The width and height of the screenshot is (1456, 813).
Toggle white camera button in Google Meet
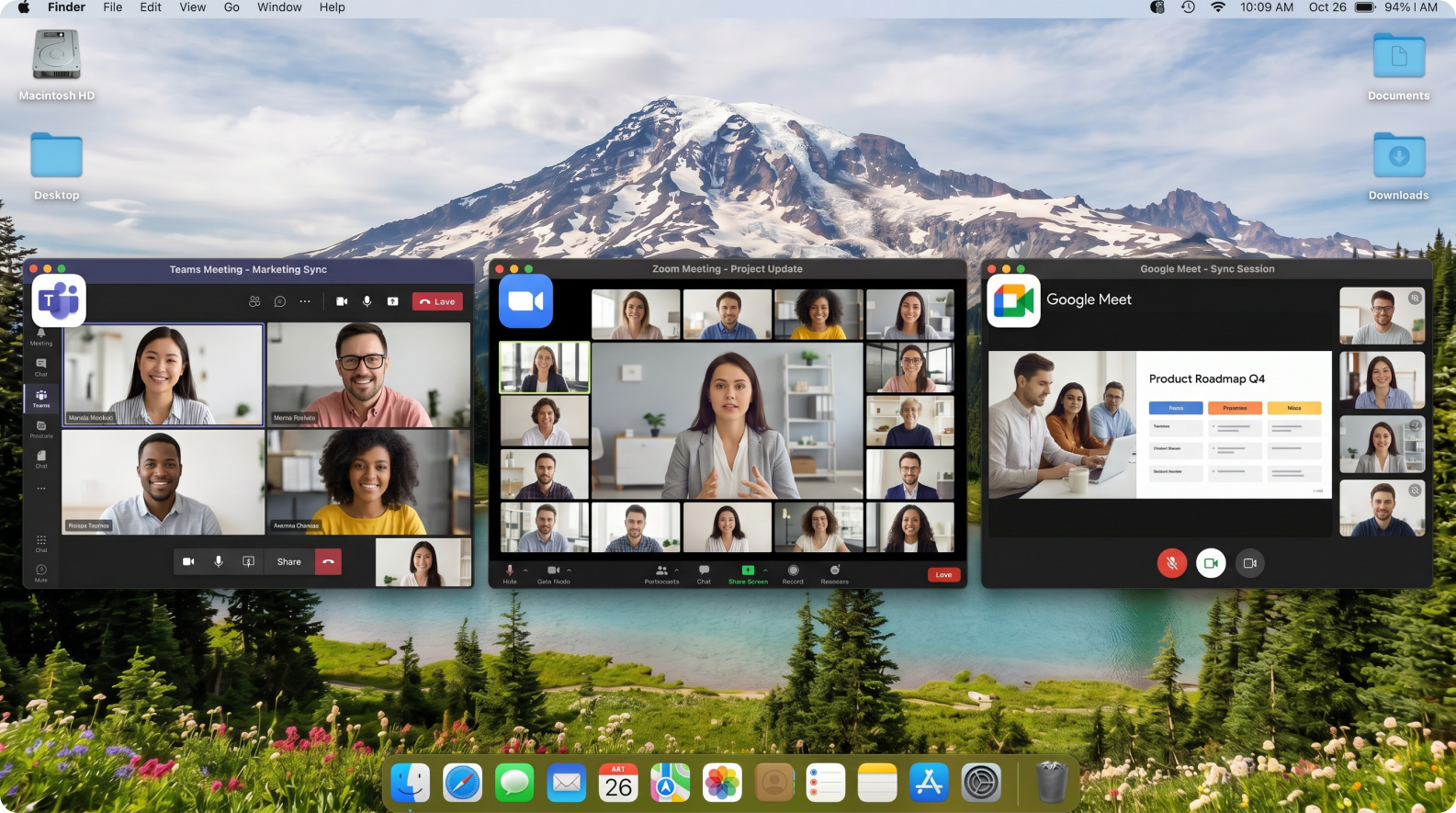pos(1211,563)
